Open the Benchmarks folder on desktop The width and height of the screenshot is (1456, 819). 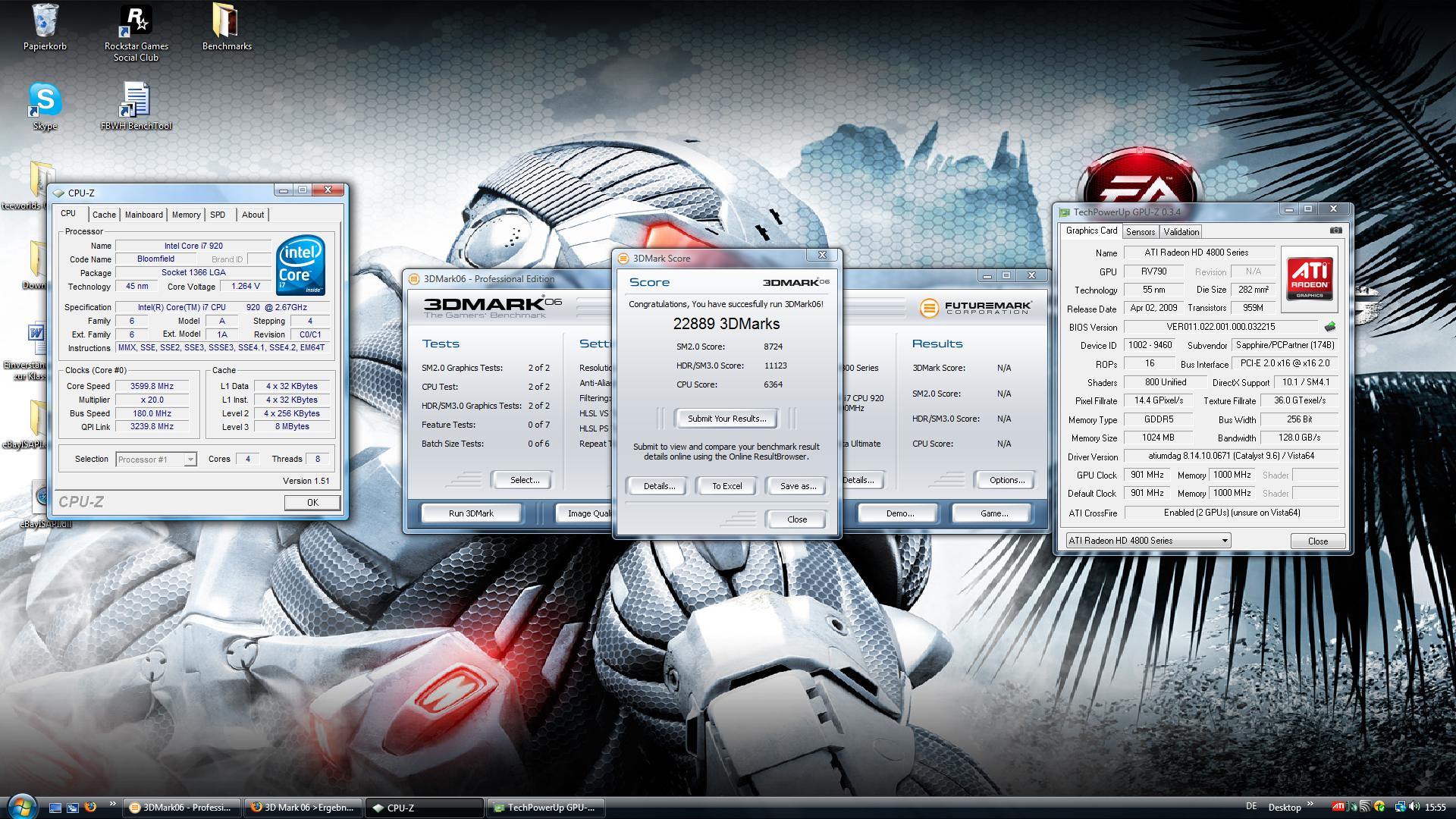click(x=227, y=28)
